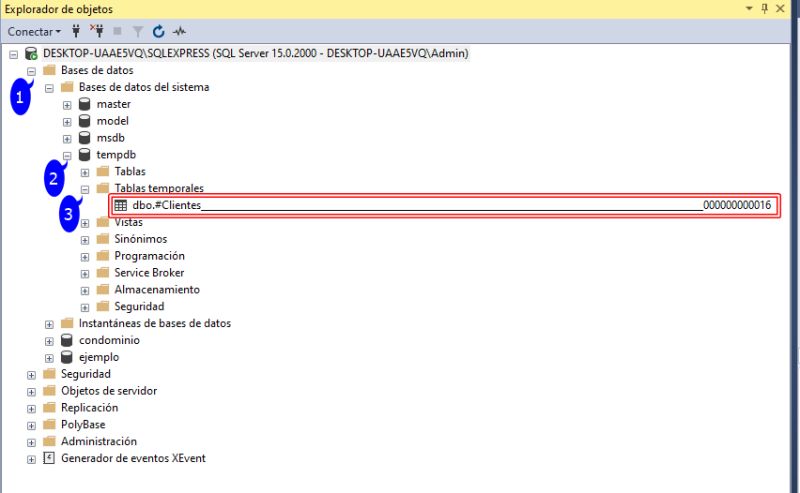Select the Objetos de servidor label
The height and width of the screenshot is (493, 800).
coord(109,390)
